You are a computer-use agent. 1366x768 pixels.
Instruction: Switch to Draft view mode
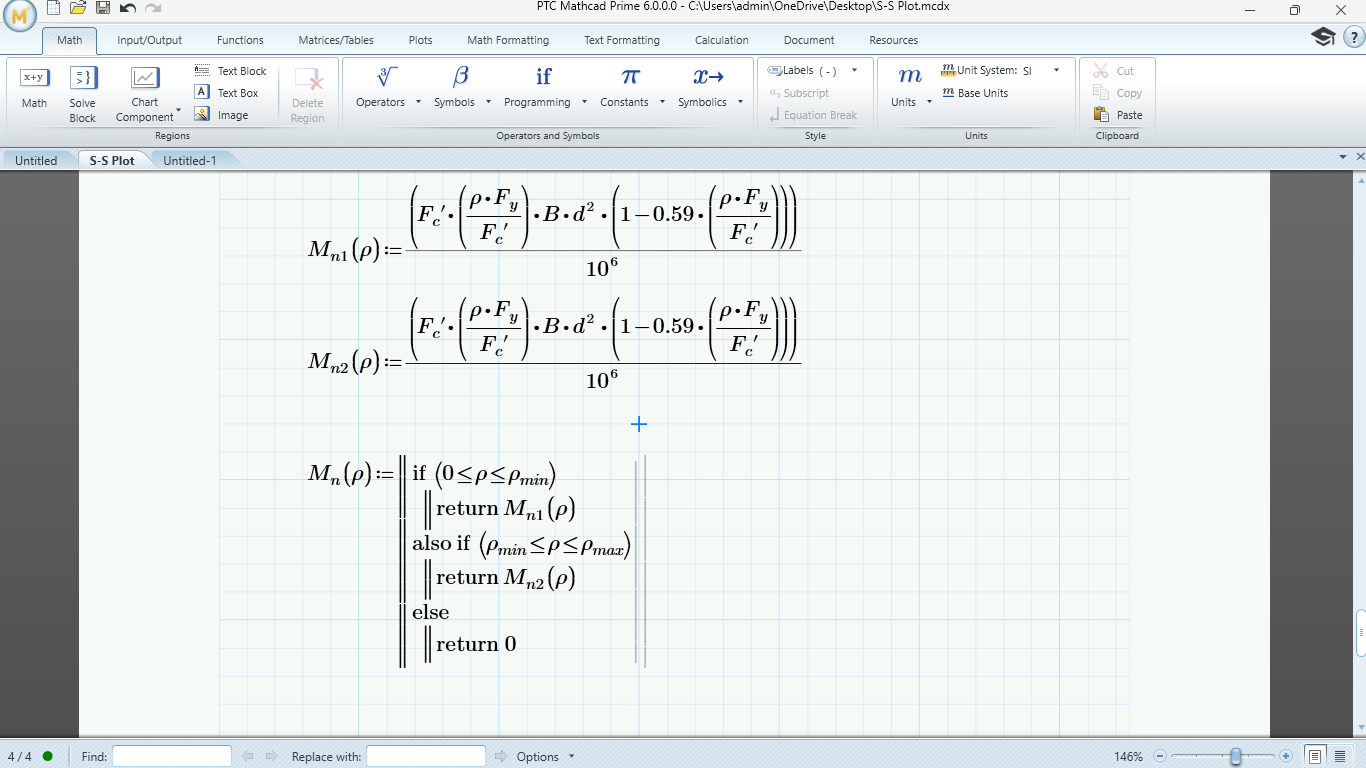(x=1340, y=756)
